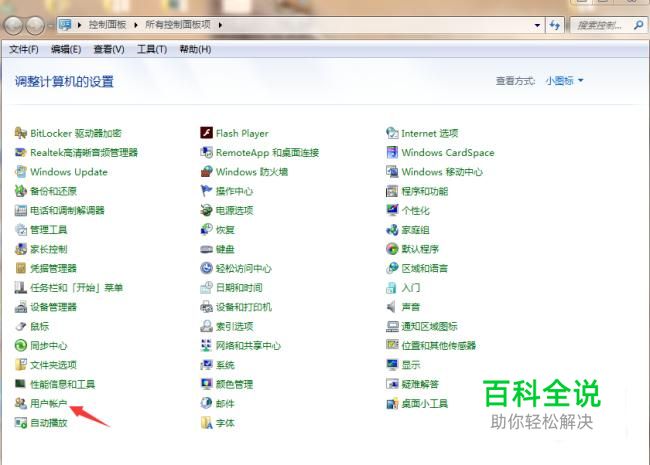Click the 家长控制 icon
Screen dimensions: 650x465
point(20,249)
